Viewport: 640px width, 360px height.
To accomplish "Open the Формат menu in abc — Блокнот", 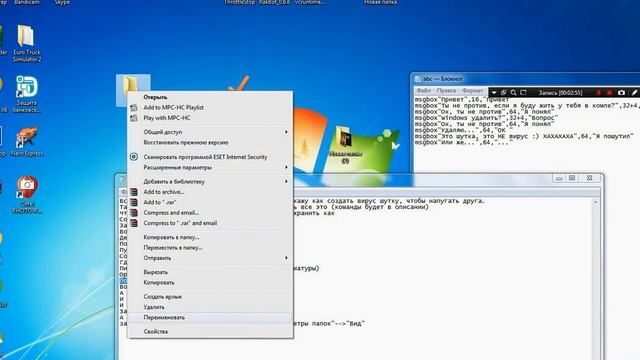I will (473, 90).
